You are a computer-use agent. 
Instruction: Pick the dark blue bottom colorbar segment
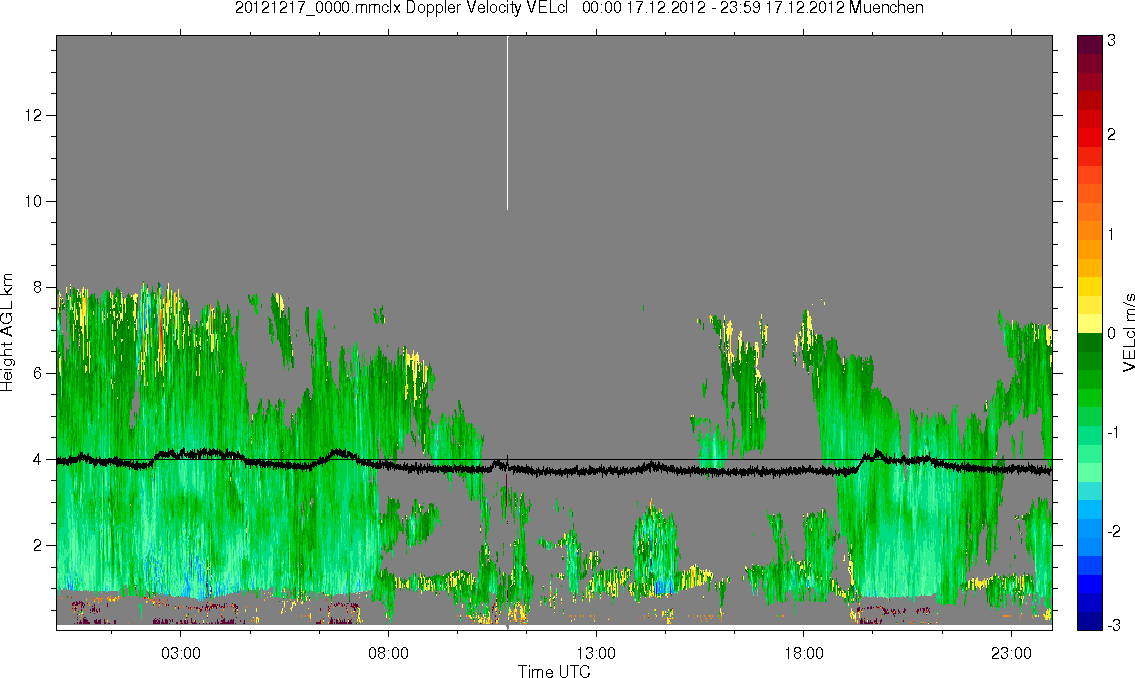(1089, 621)
